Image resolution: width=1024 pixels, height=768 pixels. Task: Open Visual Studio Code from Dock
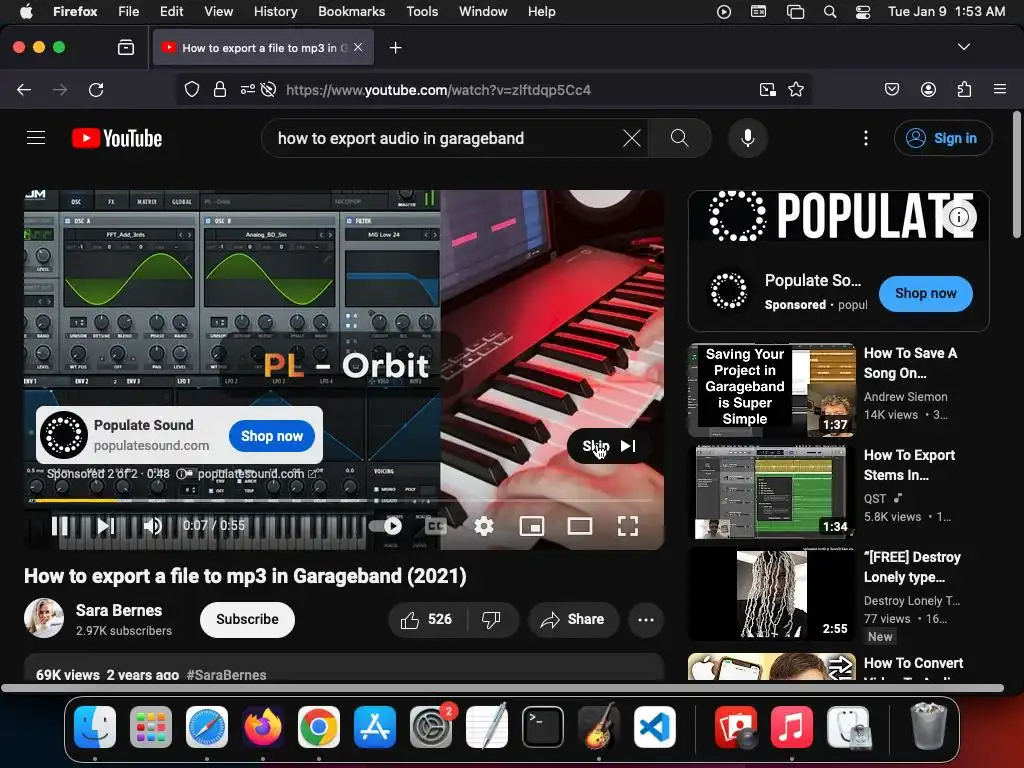tap(654, 727)
